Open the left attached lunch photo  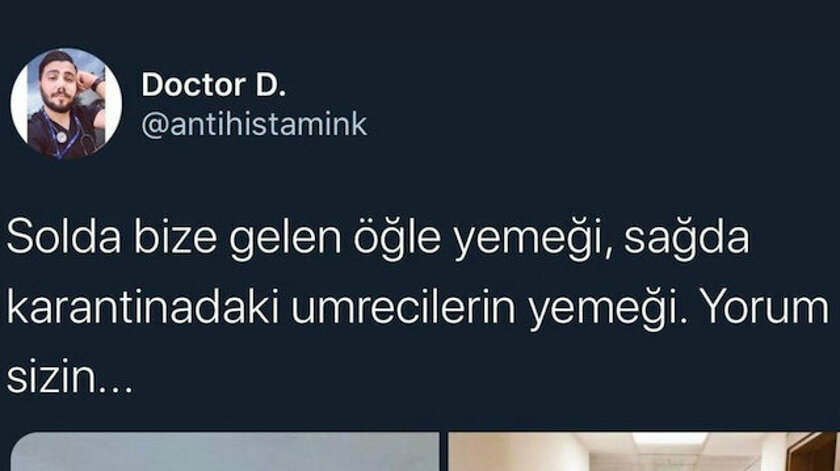[225, 452]
